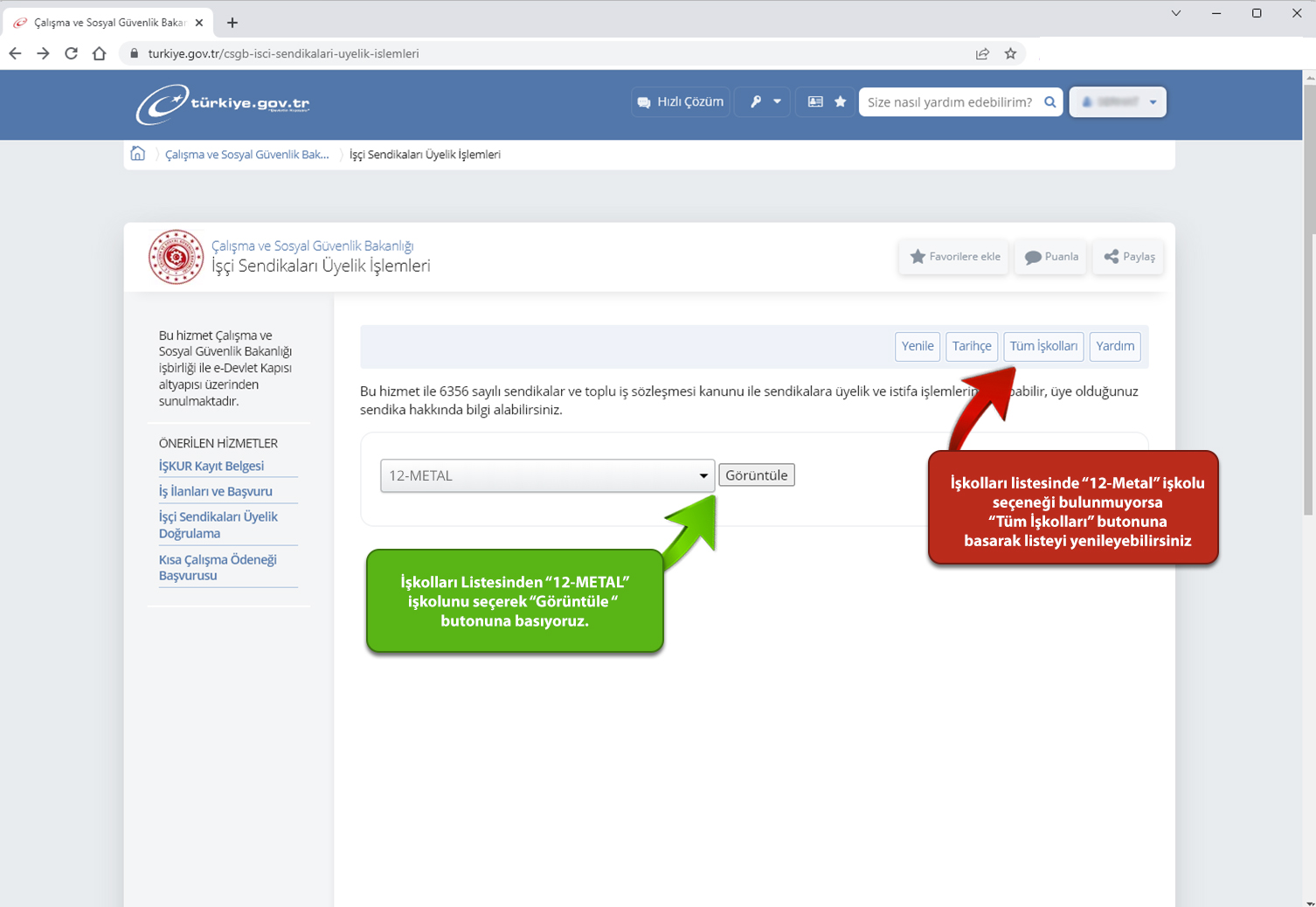Open the İŞKUR Kayıt Belgesi link
This screenshot has width=1316, height=907.
point(211,466)
